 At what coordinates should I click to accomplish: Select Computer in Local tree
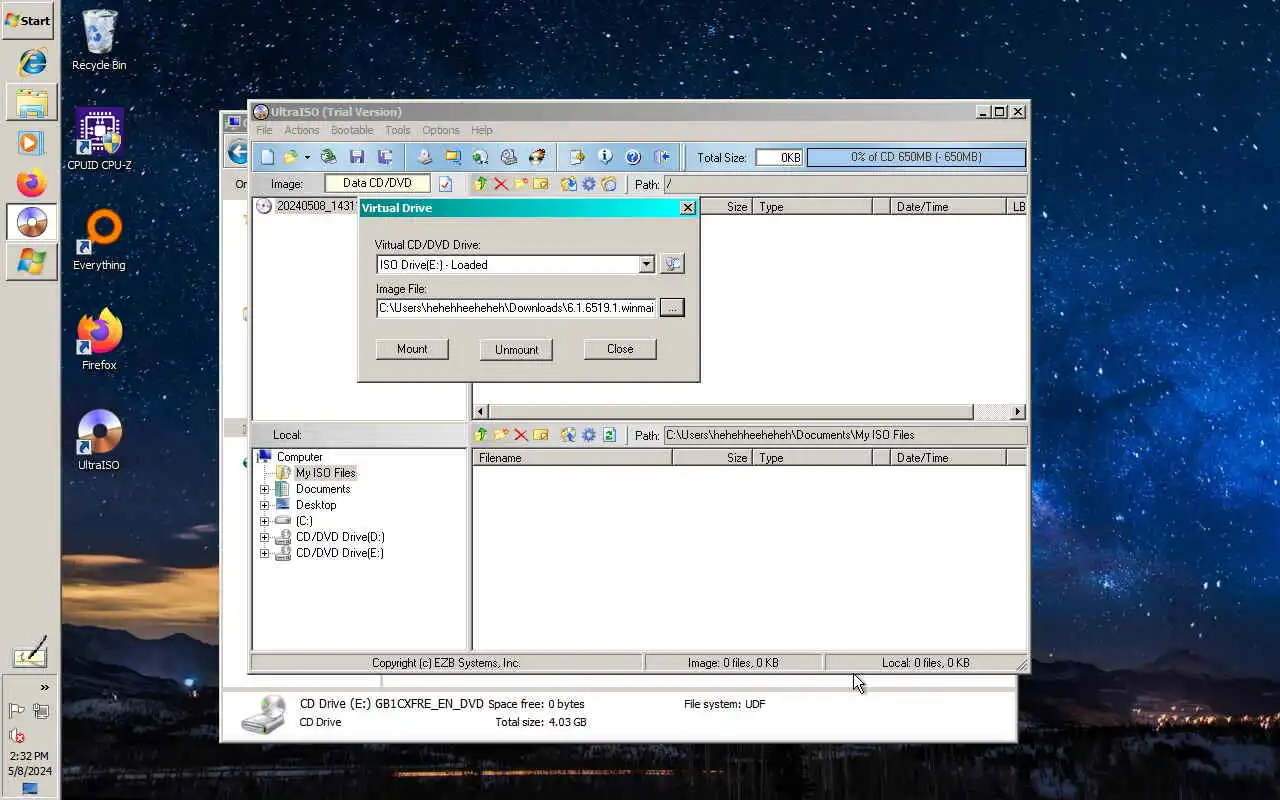299,457
